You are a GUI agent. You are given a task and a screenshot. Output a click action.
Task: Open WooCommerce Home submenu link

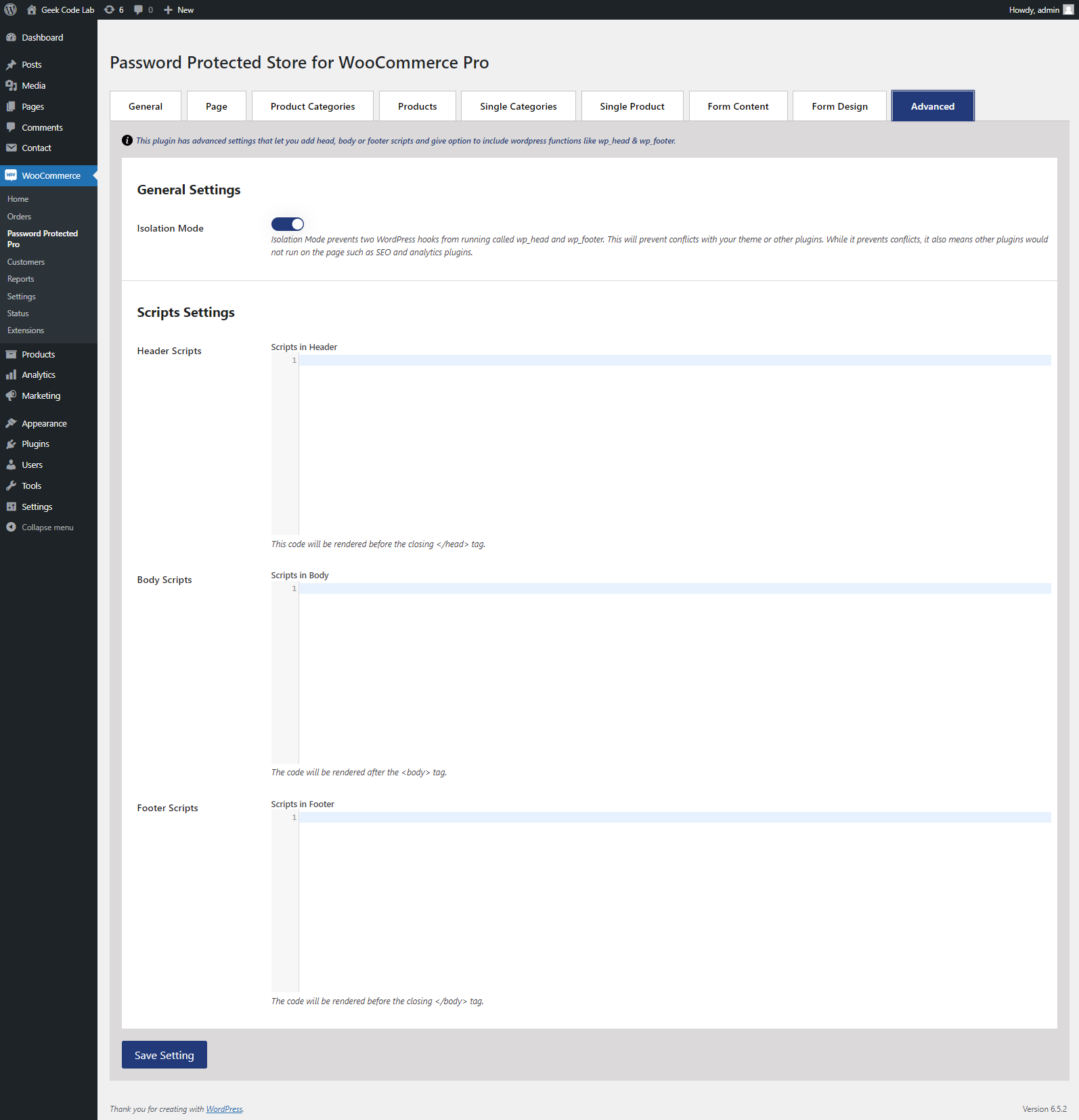coord(18,199)
